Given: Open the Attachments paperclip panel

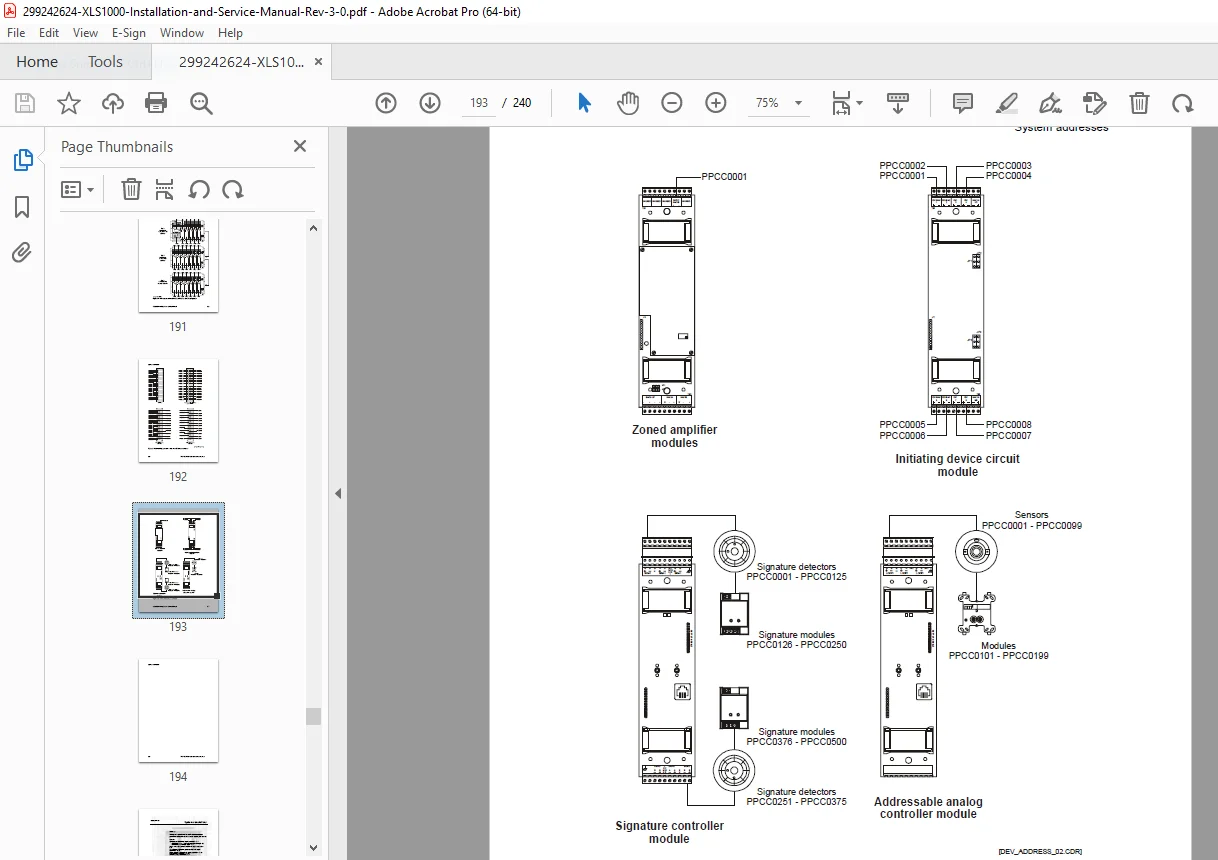Looking at the screenshot, I should pyautogui.click(x=22, y=252).
